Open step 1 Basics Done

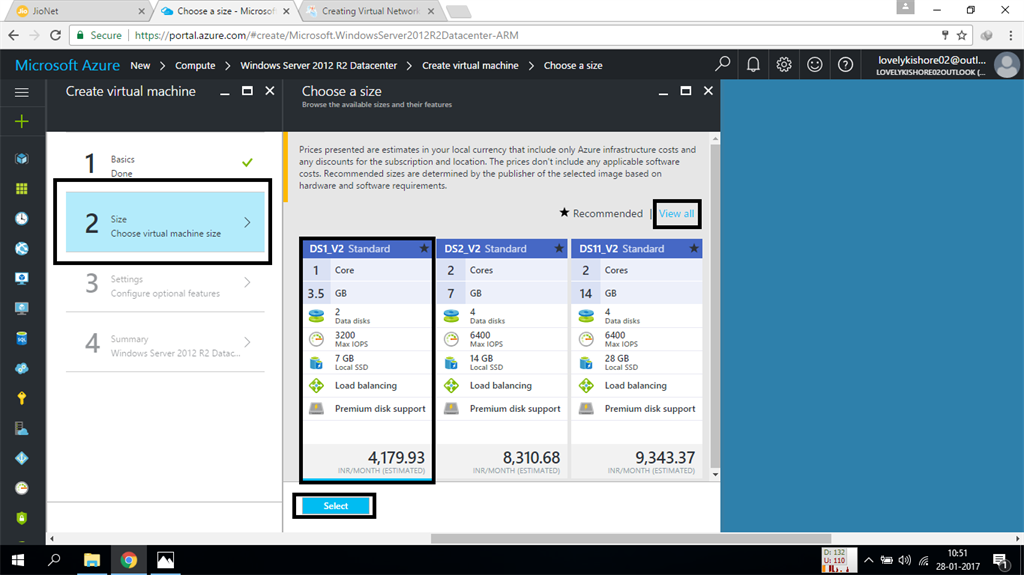[165, 163]
